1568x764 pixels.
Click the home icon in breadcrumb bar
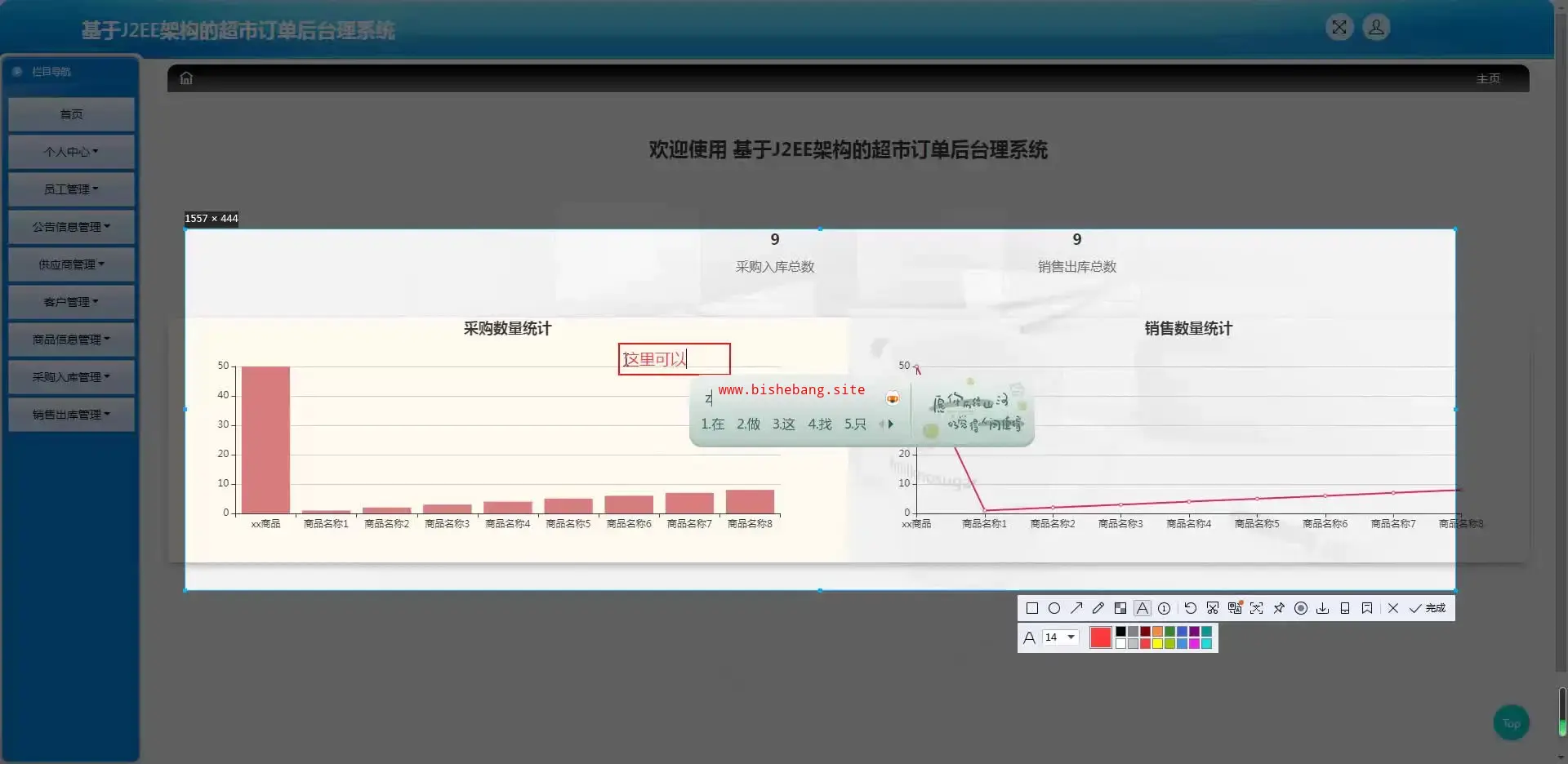[x=186, y=78]
